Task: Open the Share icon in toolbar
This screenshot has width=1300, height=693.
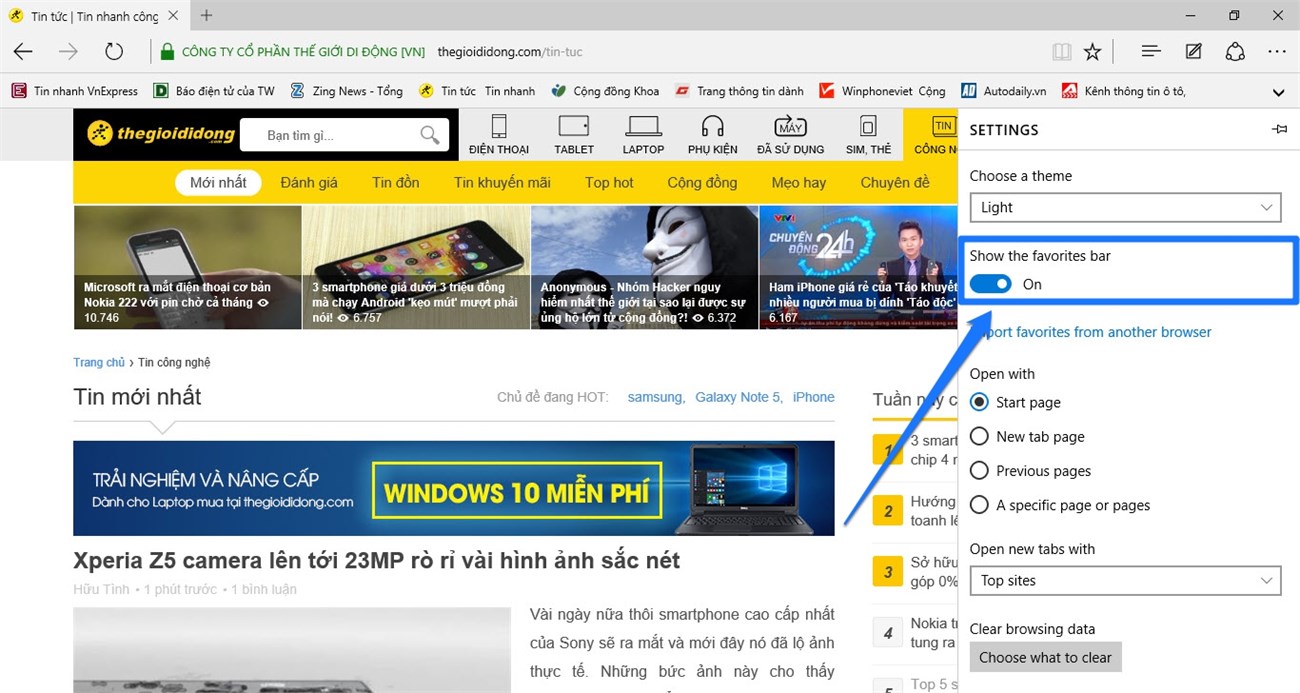Action: coord(1235,51)
